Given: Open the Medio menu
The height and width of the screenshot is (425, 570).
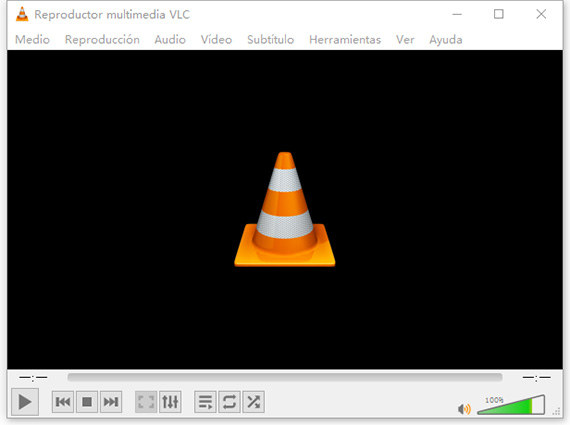Looking at the screenshot, I should [x=32, y=39].
